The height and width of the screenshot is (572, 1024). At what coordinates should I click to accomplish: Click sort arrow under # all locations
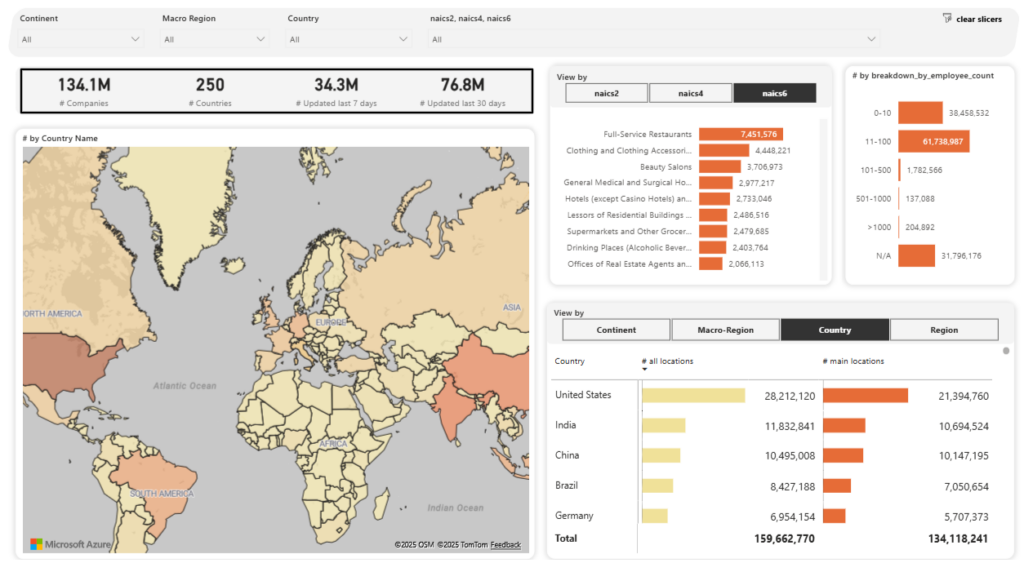tap(645, 370)
